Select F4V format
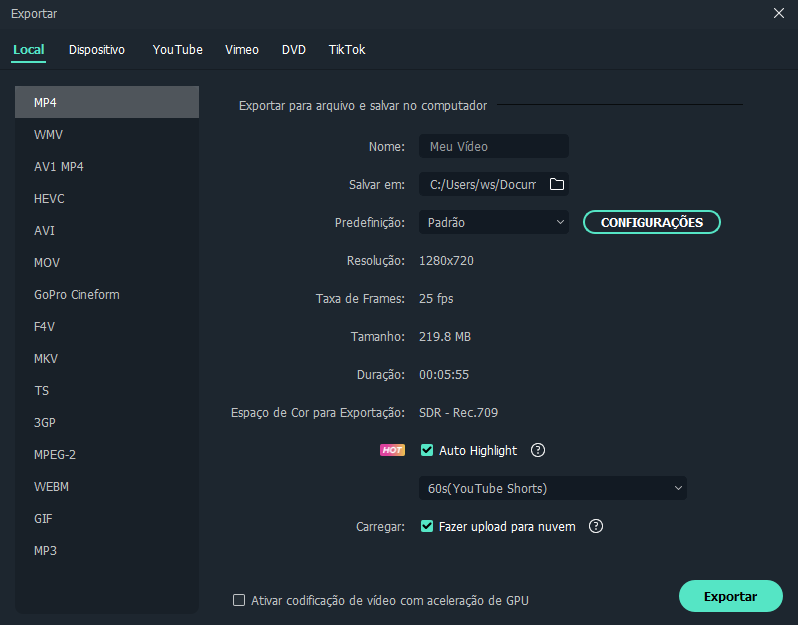 coord(107,327)
